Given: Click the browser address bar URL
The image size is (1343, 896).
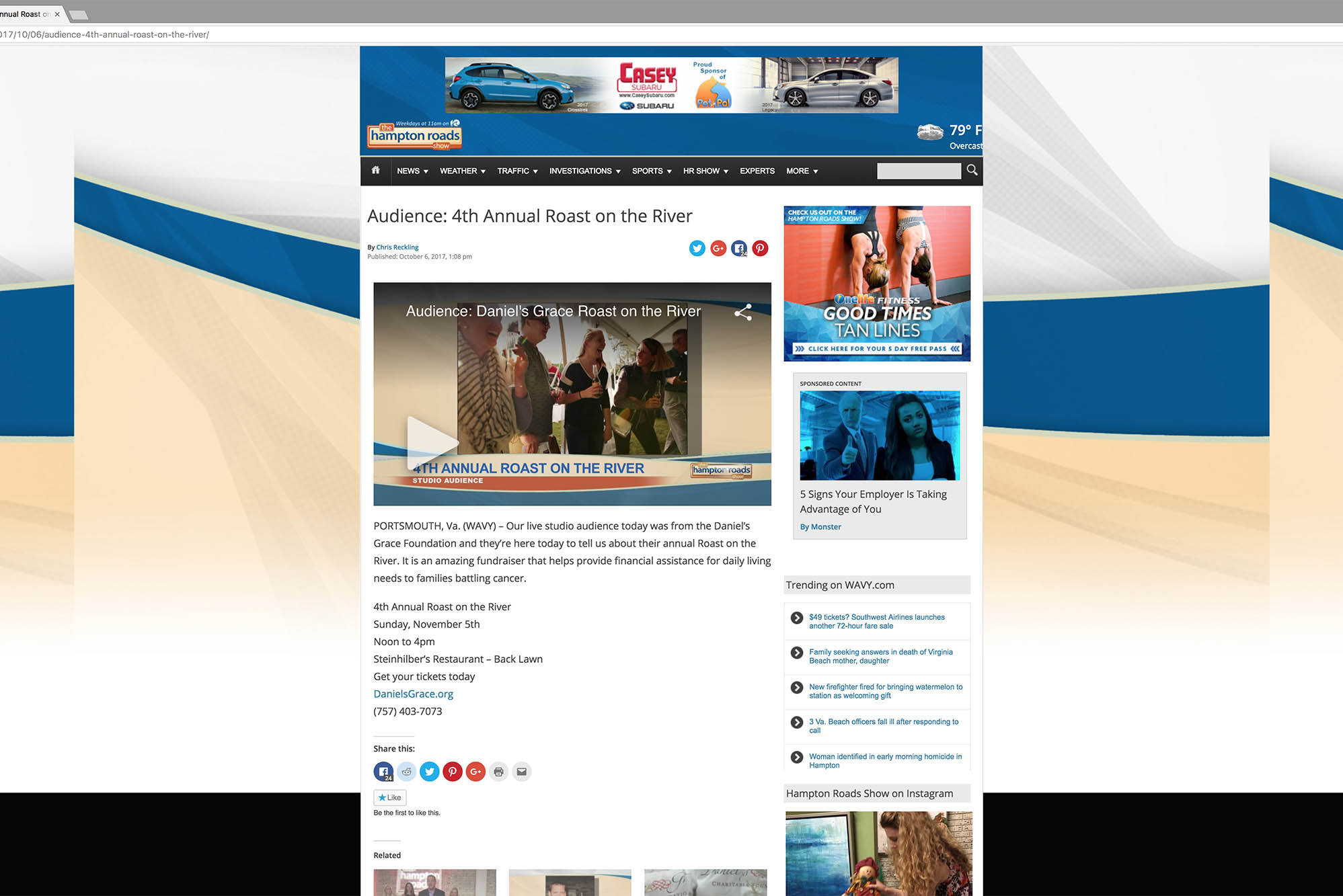Looking at the screenshot, I should pos(105,34).
